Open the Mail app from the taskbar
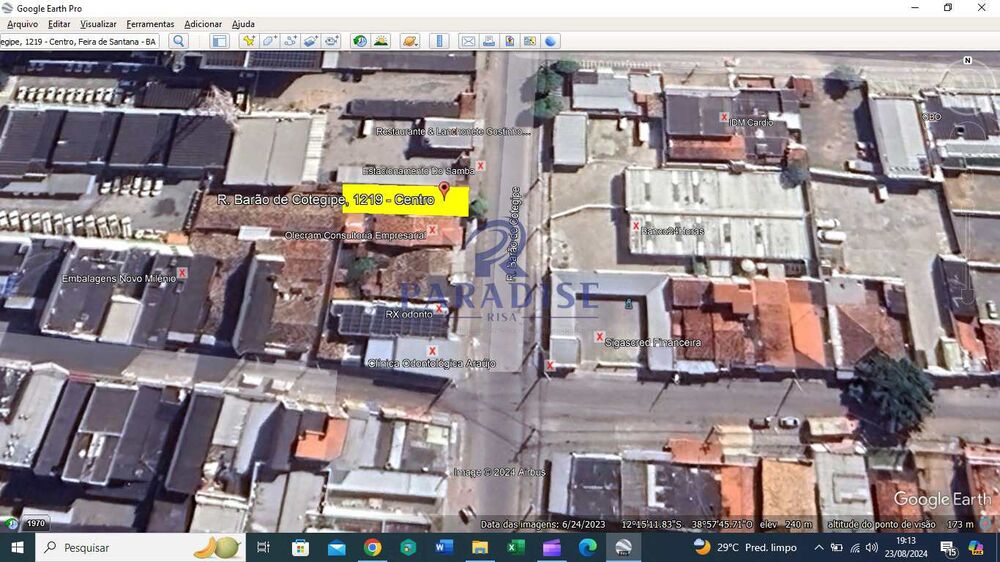 click(336, 547)
